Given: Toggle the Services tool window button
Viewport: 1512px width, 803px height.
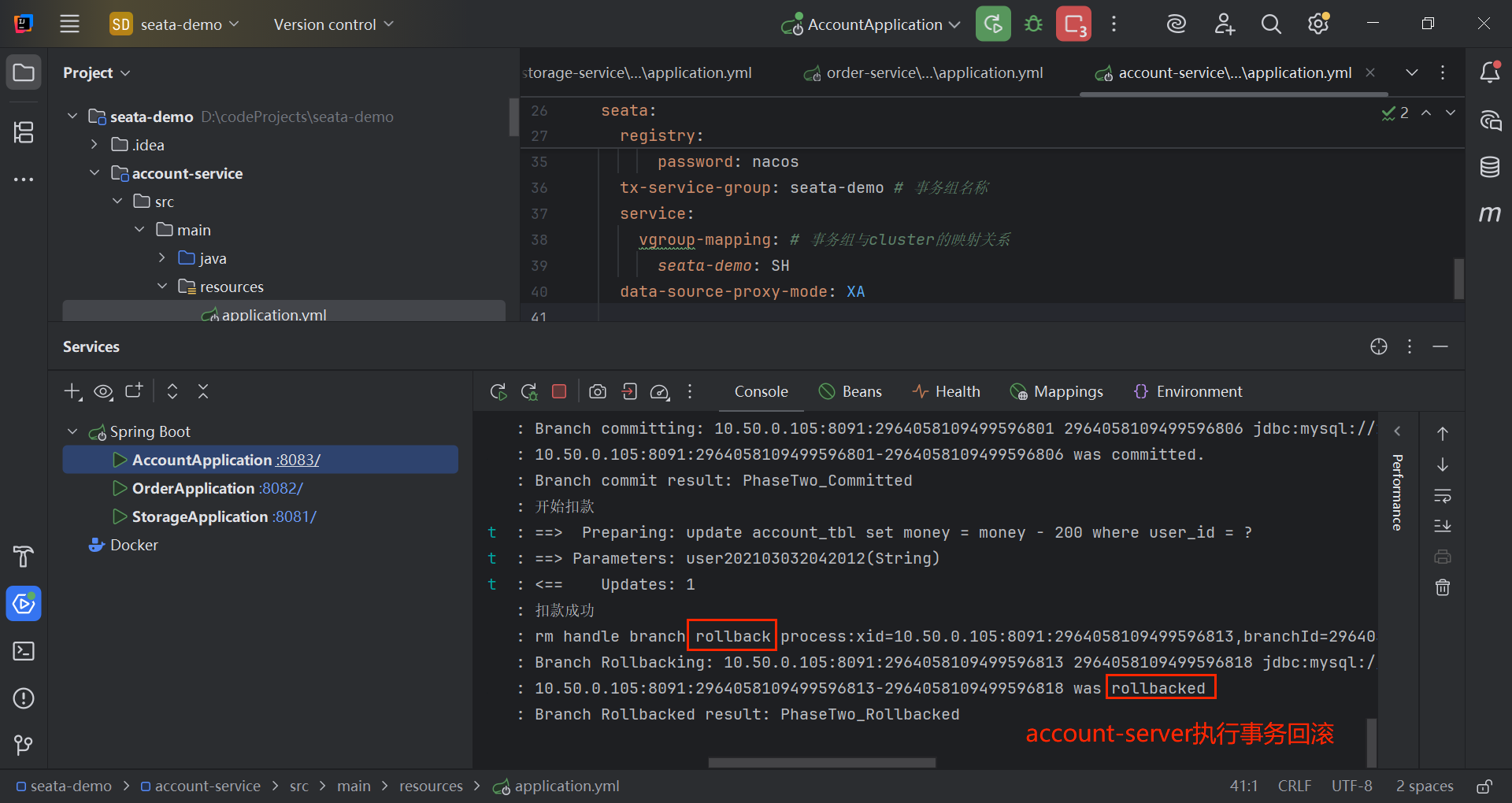Looking at the screenshot, I should click(x=24, y=604).
